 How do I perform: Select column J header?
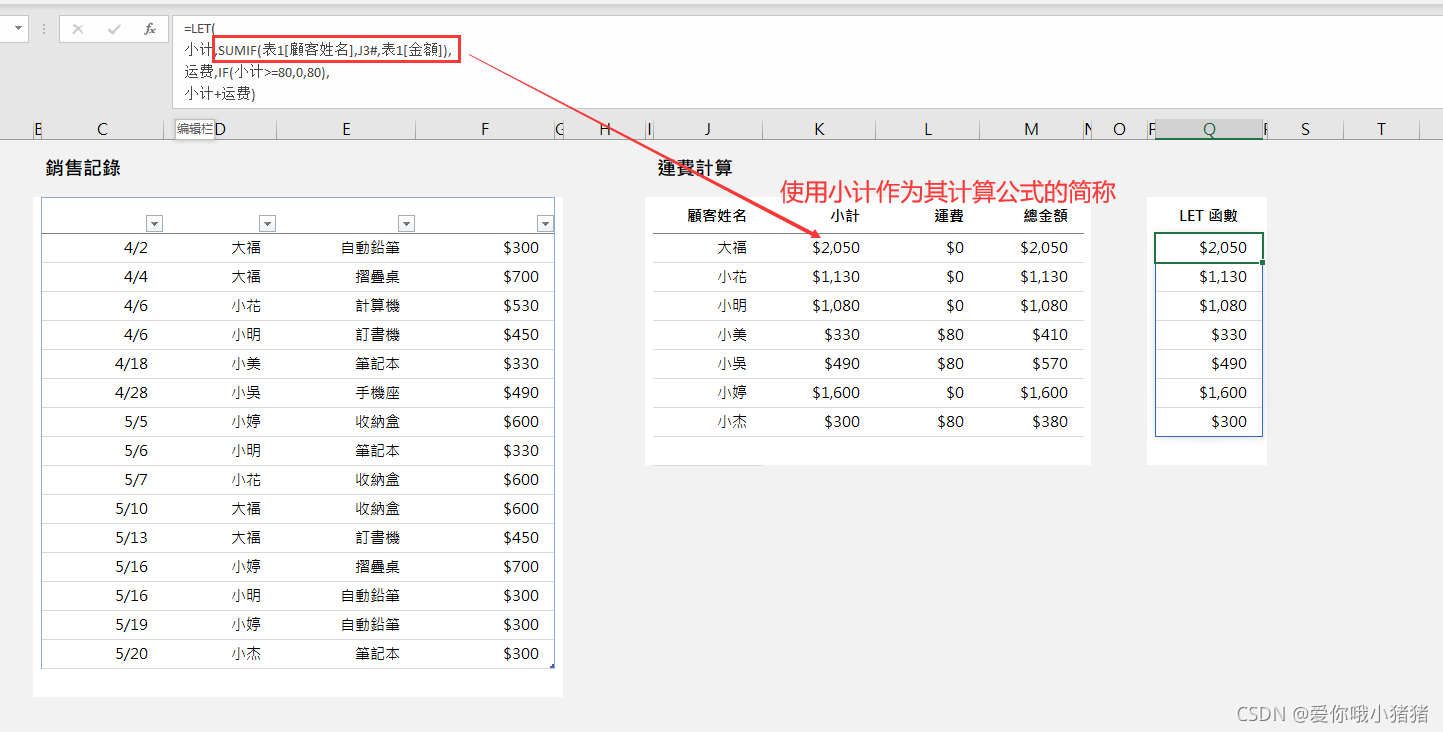(707, 129)
